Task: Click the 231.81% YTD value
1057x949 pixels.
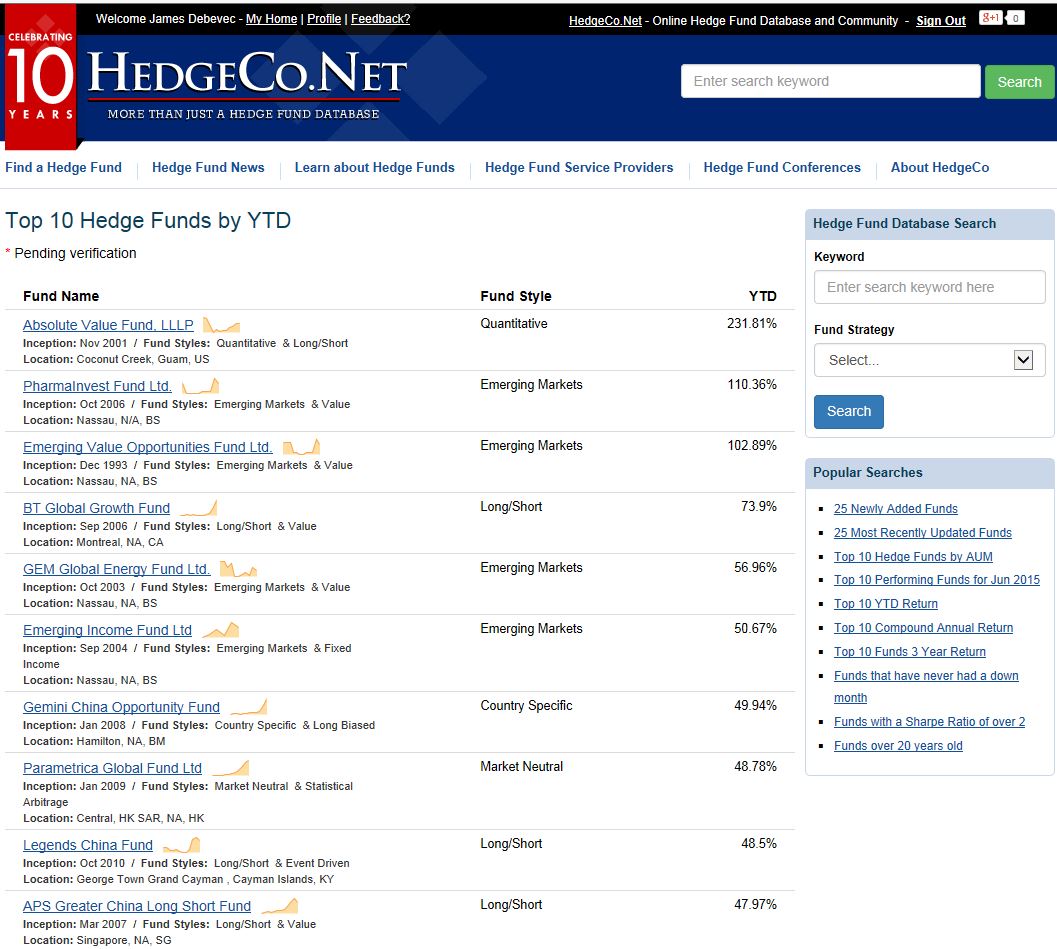Action: pyautogui.click(x=751, y=324)
